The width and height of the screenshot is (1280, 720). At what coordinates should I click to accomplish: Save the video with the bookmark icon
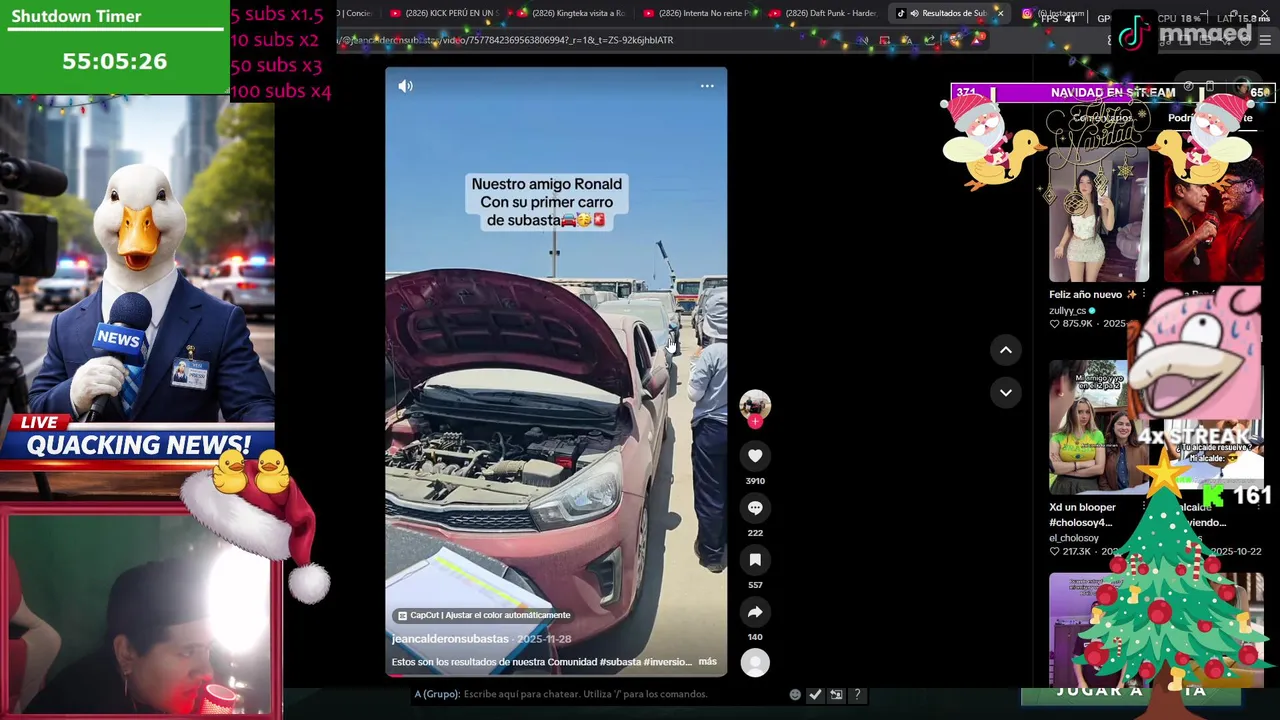[x=755, y=560]
